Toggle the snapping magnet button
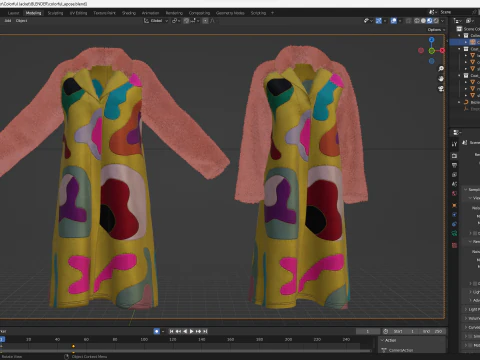Image resolution: width=480 pixels, height=360 pixels. 186,21
